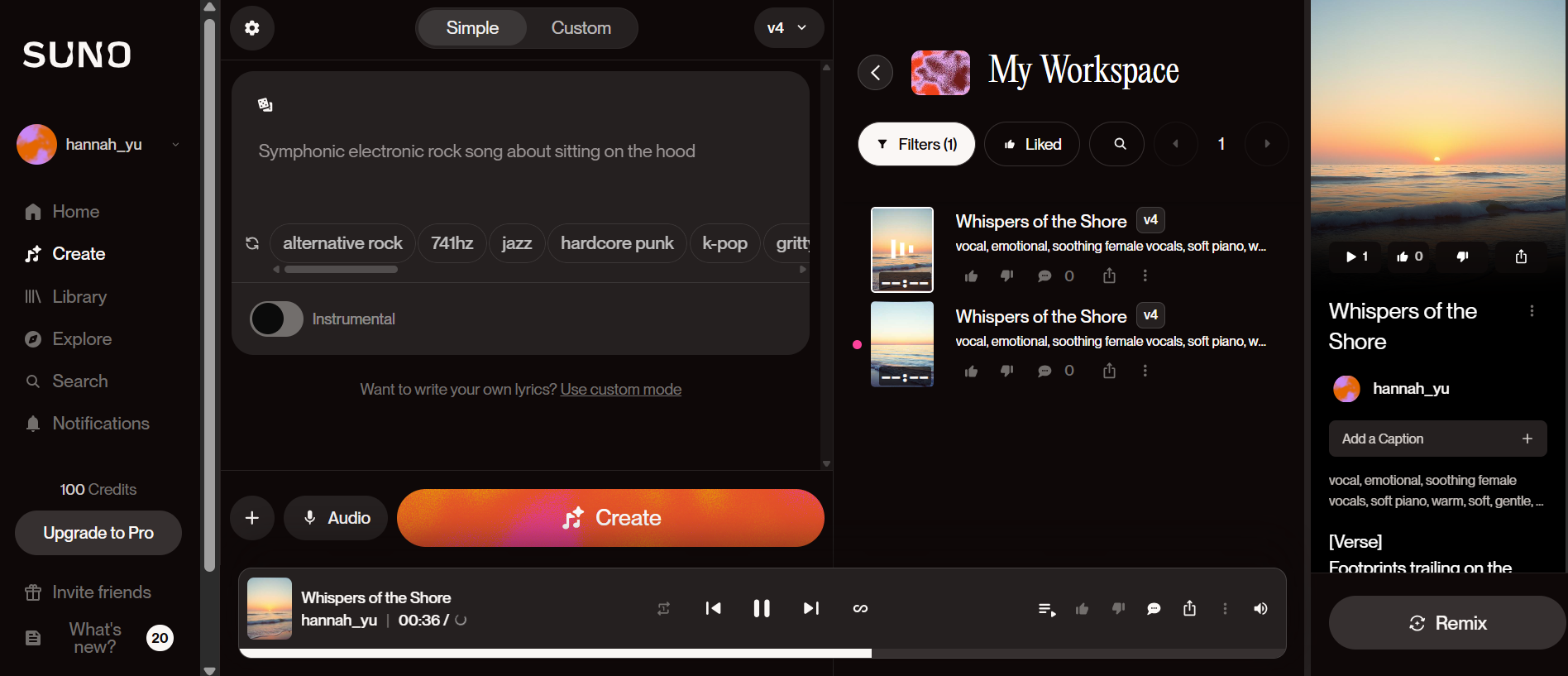Open Library in the sidebar
Screen dimensions: 1568x676
point(79,296)
